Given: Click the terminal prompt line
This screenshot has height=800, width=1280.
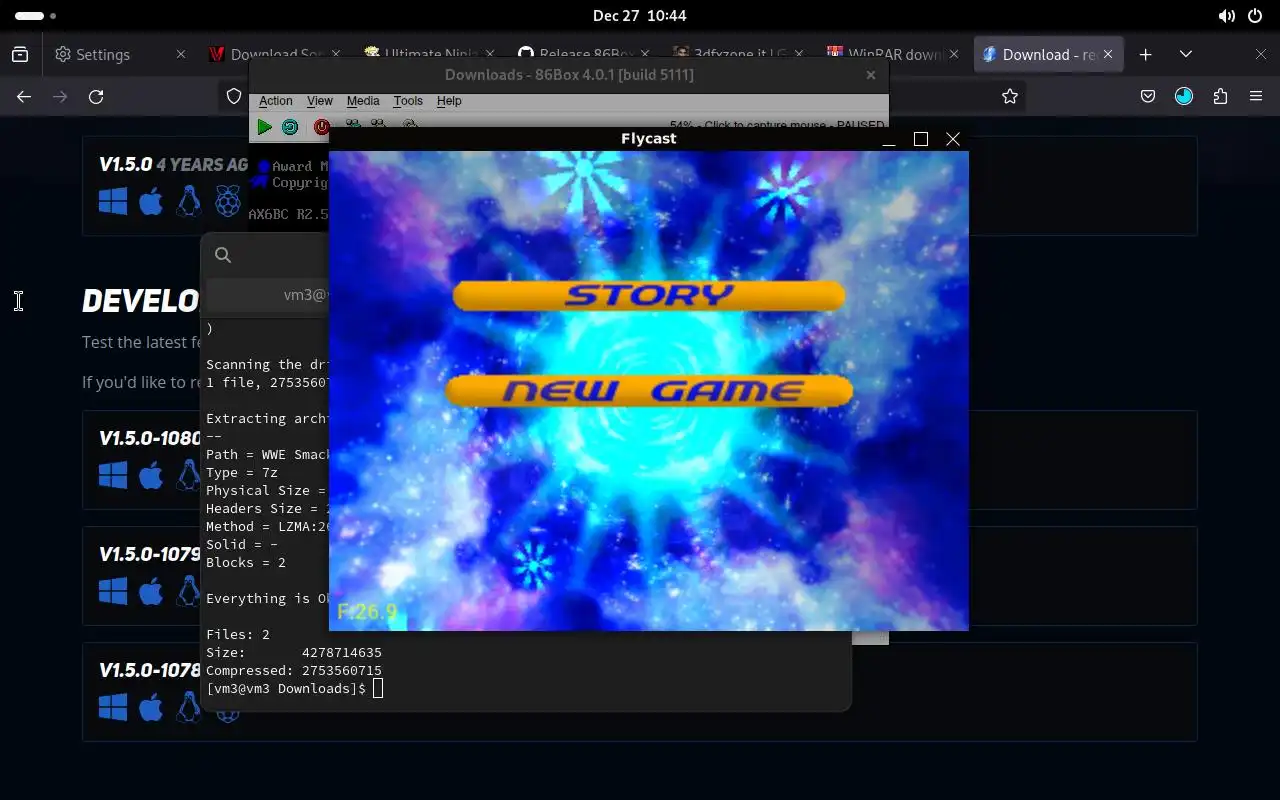Looking at the screenshot, I should click(x=294, y=688).
